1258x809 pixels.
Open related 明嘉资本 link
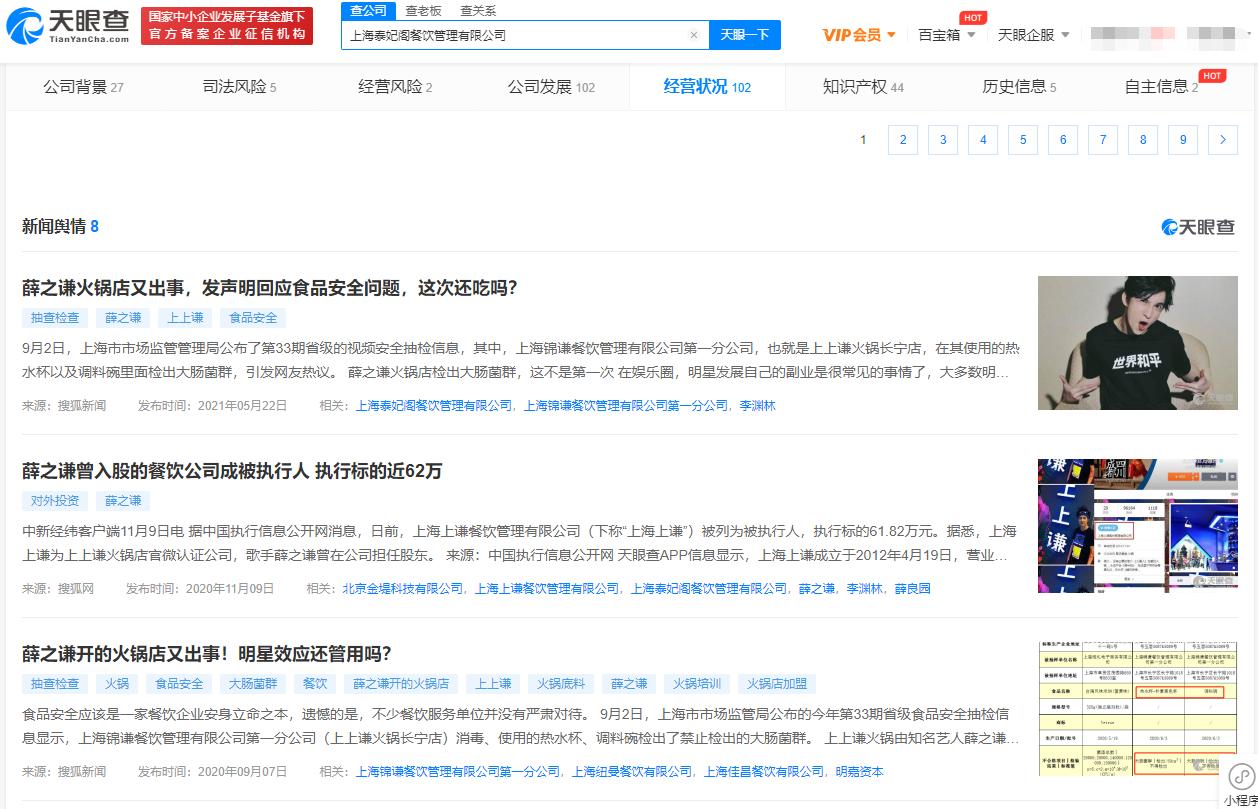coord(860,772)
